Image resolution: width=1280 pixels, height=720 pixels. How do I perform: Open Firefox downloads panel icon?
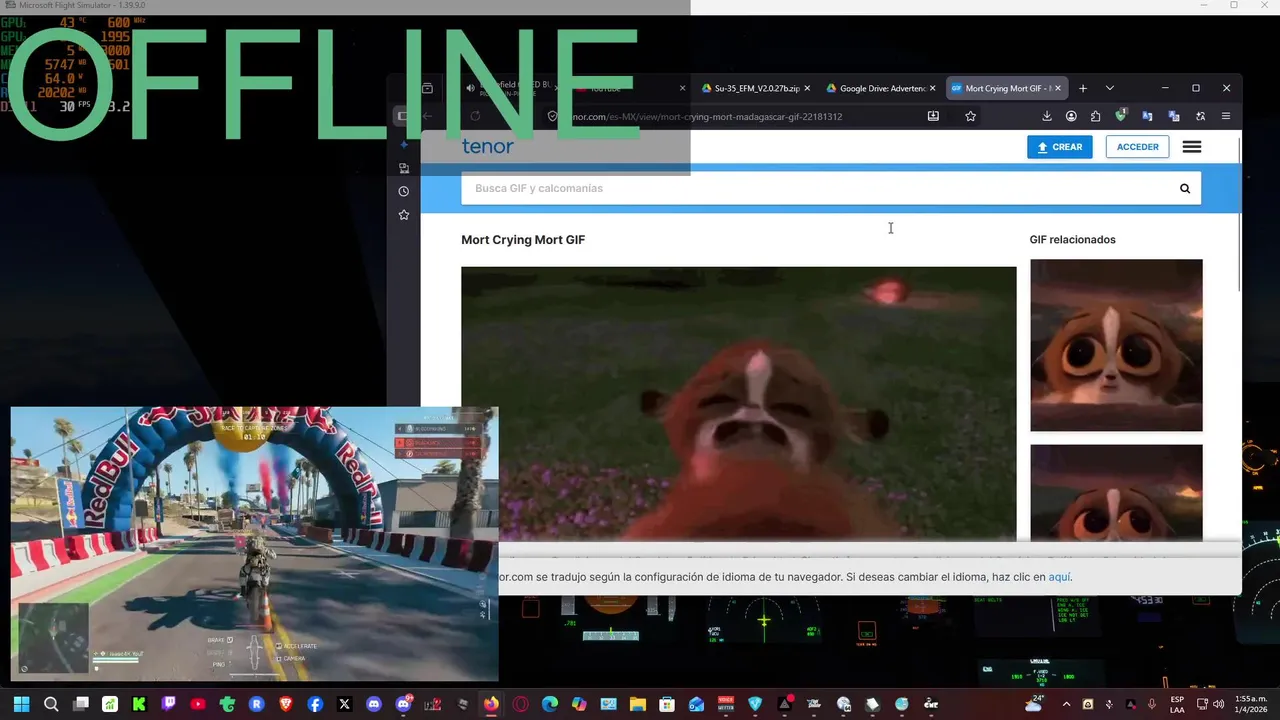[x=1047, y=116]
